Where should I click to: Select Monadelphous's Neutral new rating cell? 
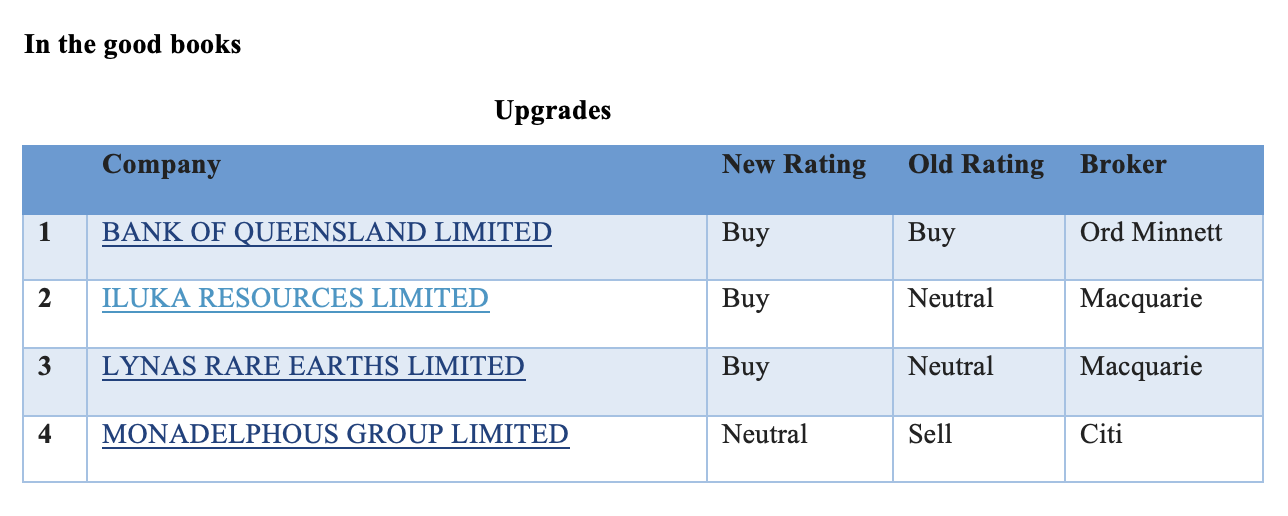pos(764,435)
